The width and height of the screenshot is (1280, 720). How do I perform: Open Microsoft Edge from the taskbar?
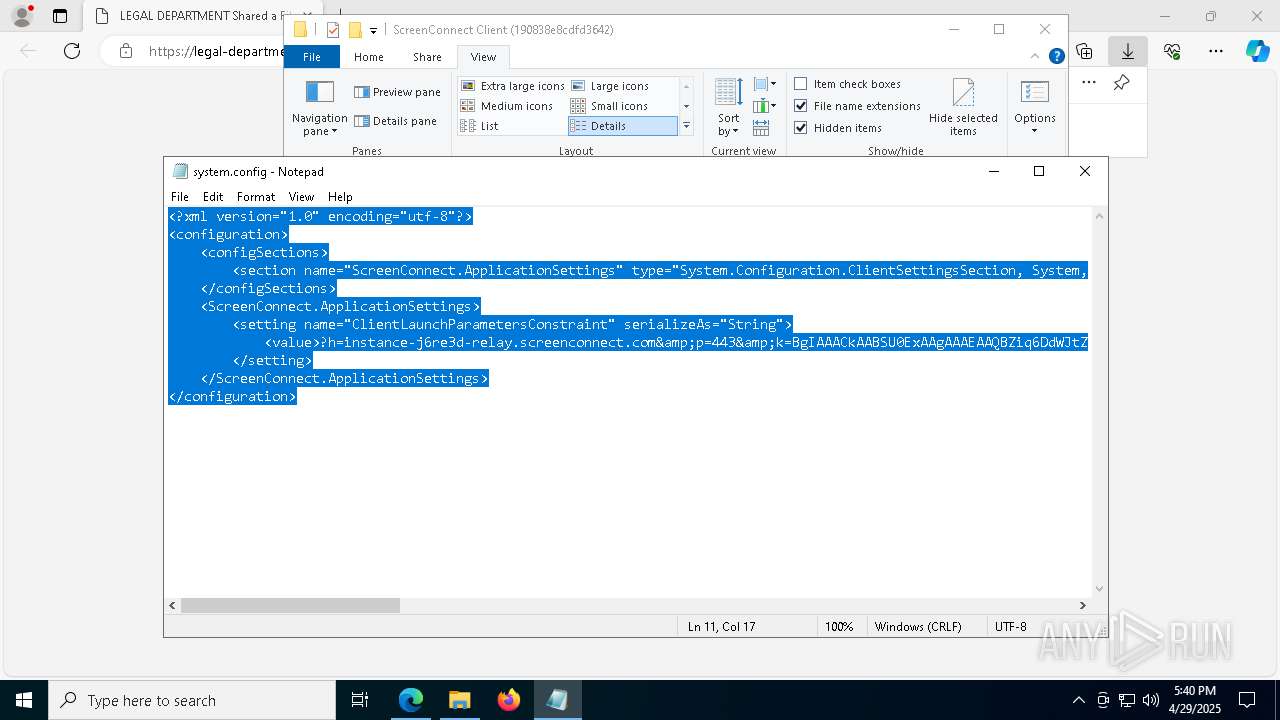click(x=411, y=700)
